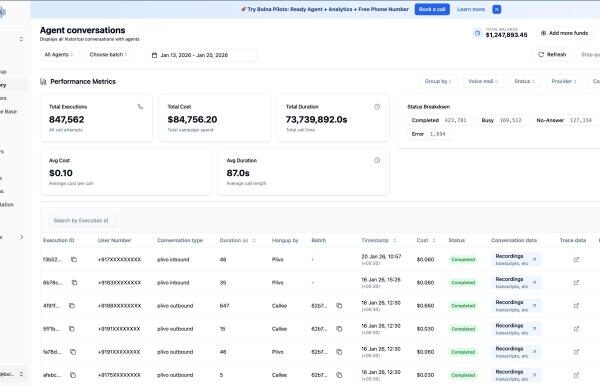Open the Group by dropdown
Viewport: 600px width, 386px height.
438,81
